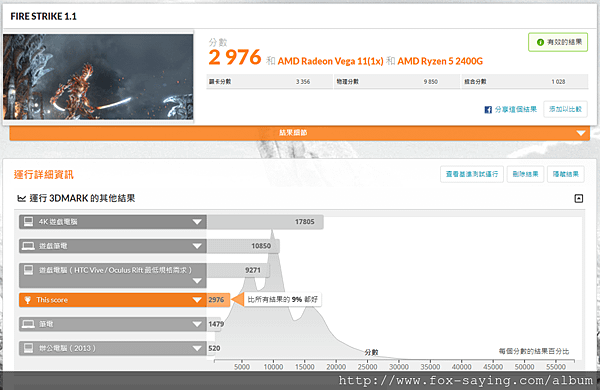Expand the 辦公電腦 (2013) dropdown arrow
This screenshot has height=390, width=600.
pyautogui.click(x=197, y=348)
